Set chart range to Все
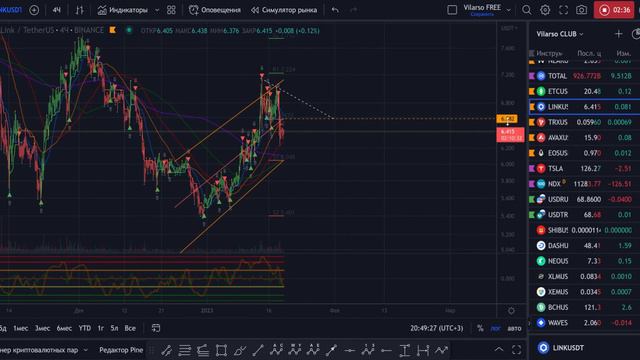This screenshot has width=640, height=360. coord(130,328)
